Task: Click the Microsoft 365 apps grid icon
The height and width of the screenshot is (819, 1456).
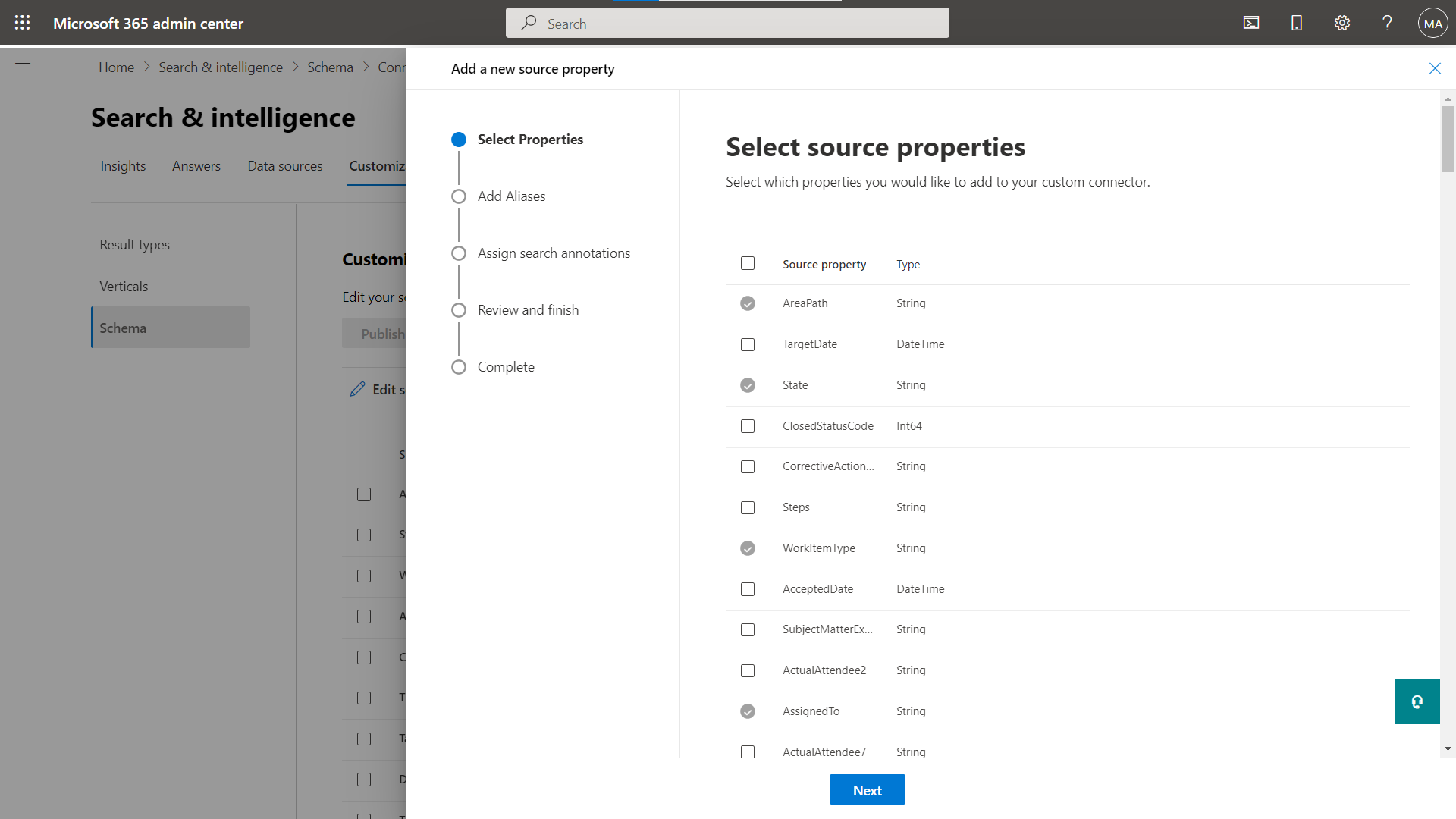Action: click(22, 22)
